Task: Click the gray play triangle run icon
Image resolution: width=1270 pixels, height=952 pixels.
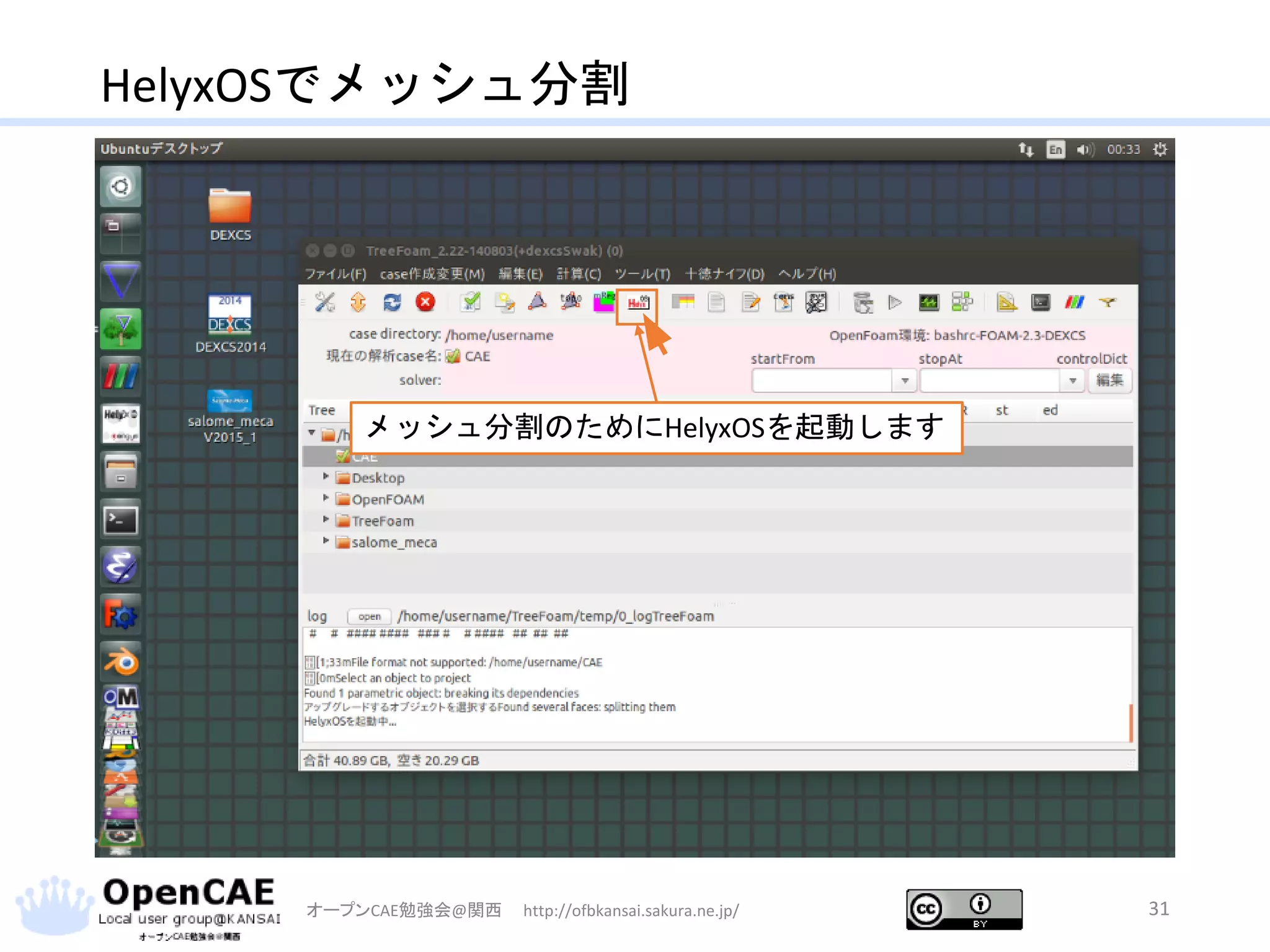Action: coord(895,302)
